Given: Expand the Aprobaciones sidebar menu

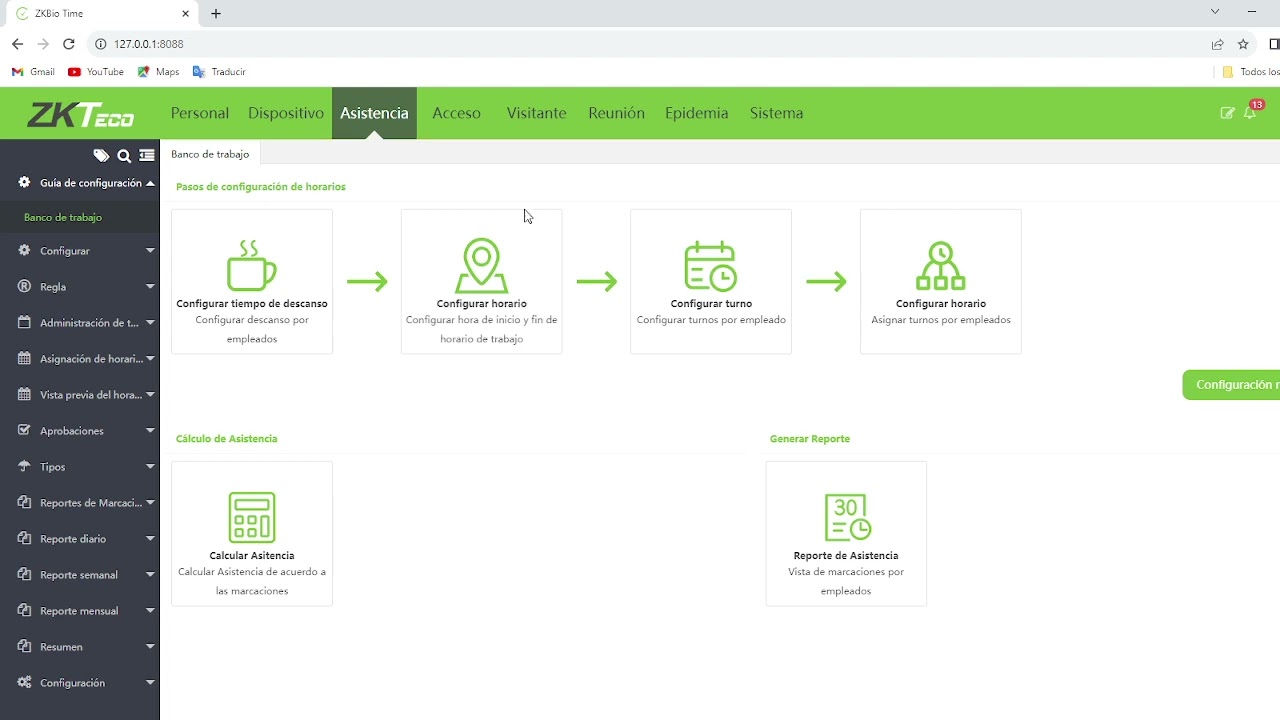Looking at the screenshot, I should point(80,431).
